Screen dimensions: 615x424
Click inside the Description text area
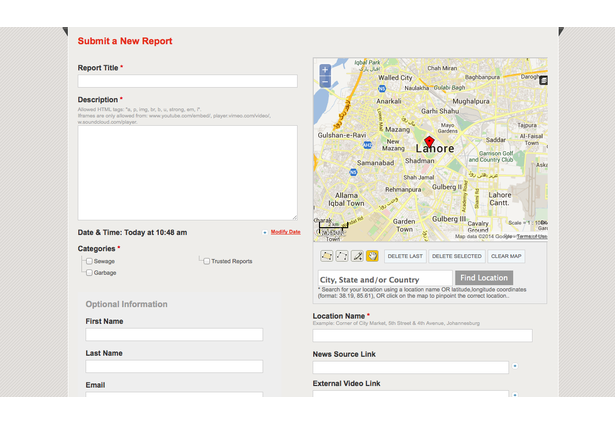coord(187,173)
